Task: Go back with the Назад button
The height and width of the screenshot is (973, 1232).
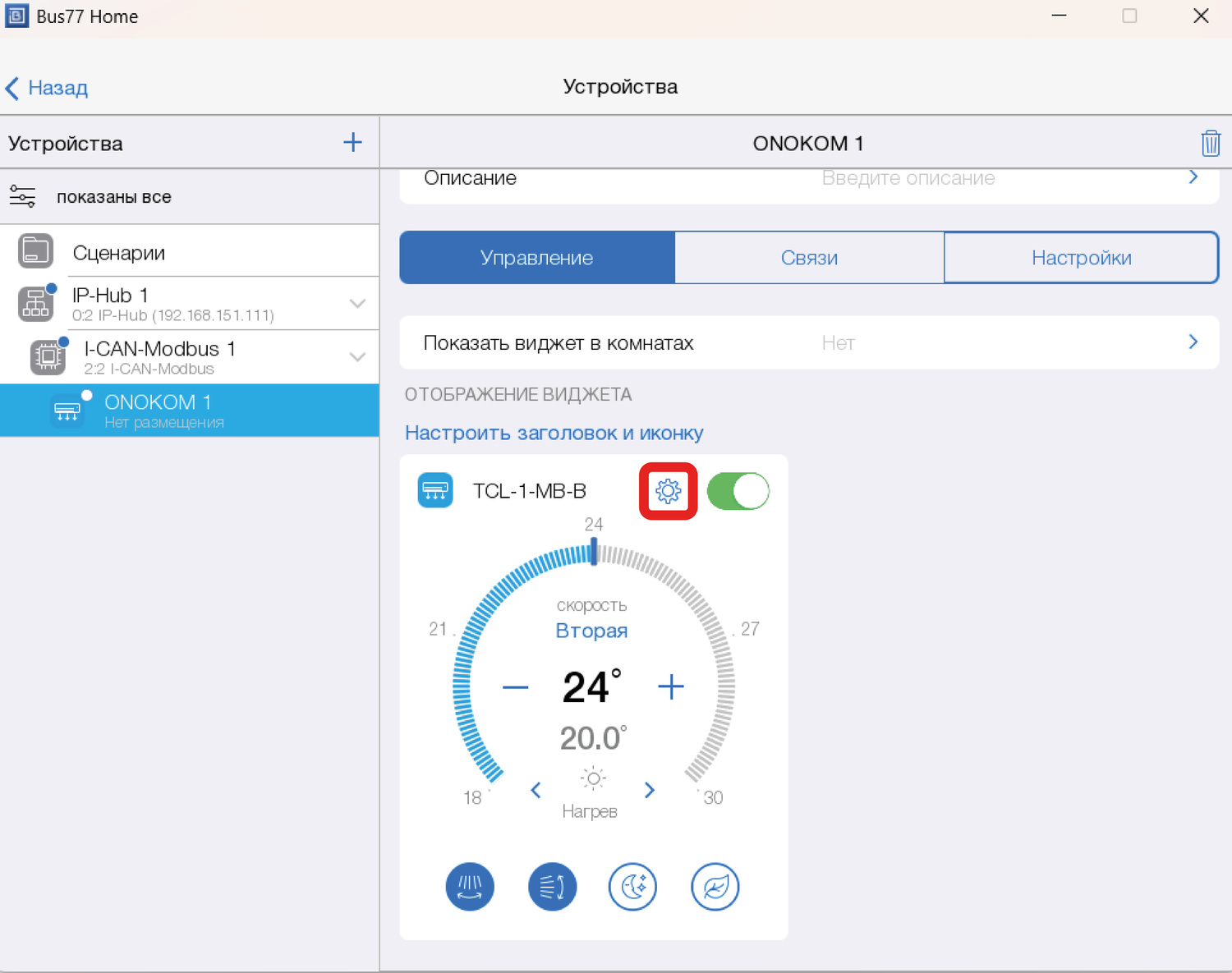Action: 47,88
